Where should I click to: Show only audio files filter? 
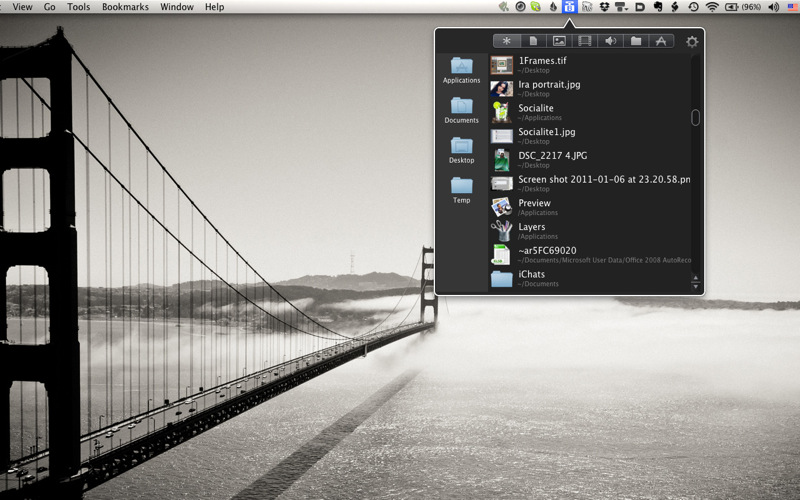[x=610, y=41]
